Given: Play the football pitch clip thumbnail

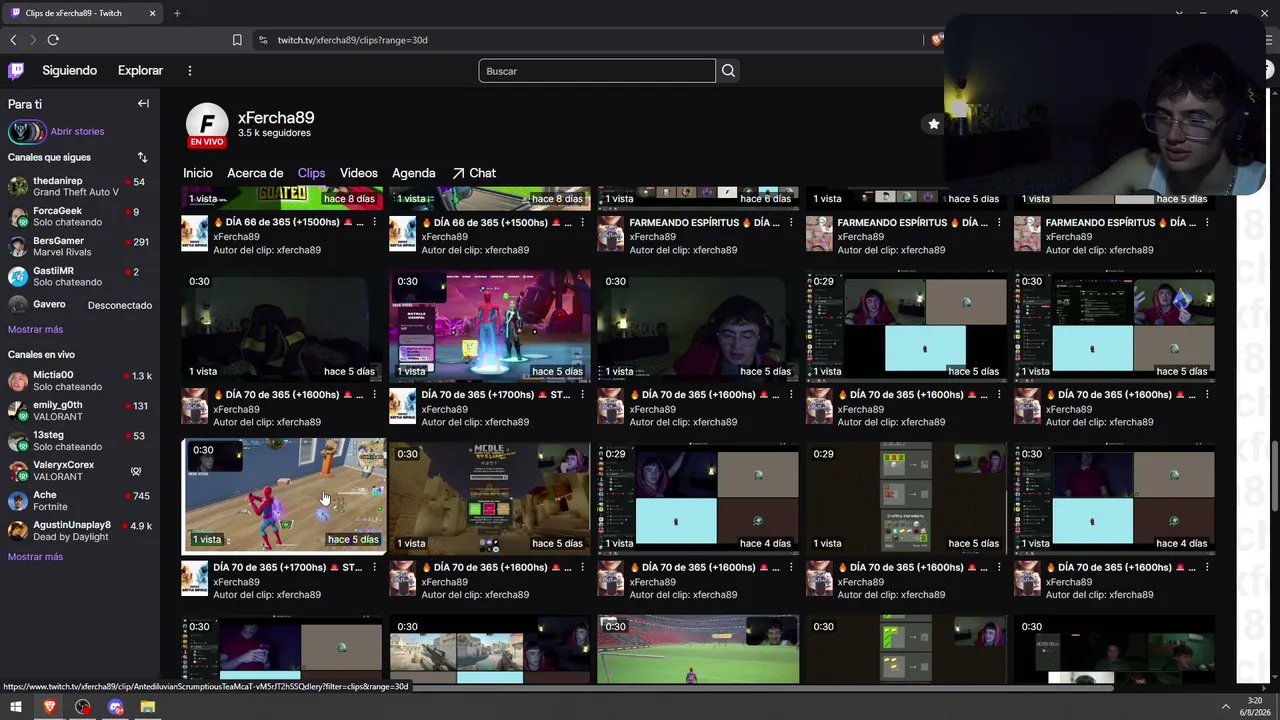Looking at the screenshot, I should pos(698,650).
